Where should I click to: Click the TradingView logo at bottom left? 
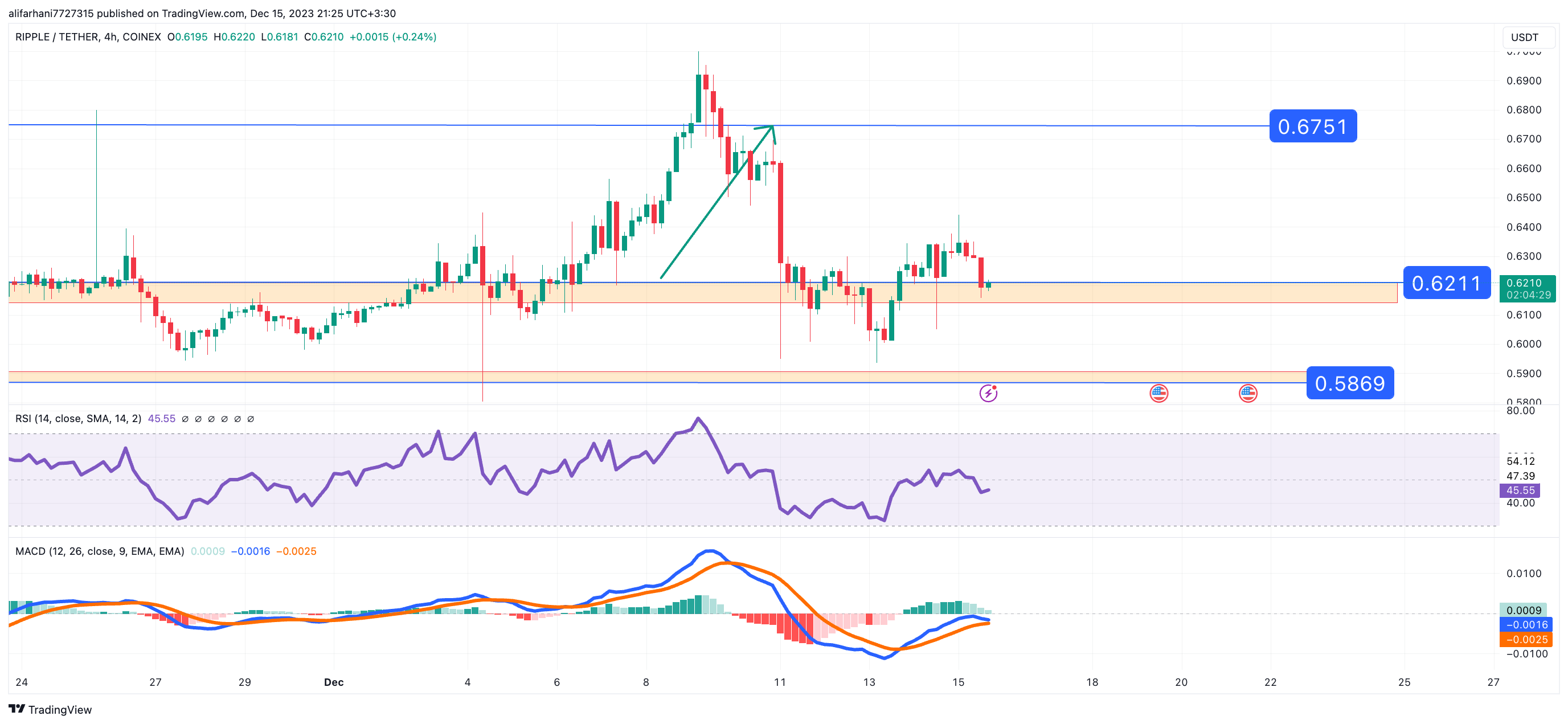(x=50, y=709)
